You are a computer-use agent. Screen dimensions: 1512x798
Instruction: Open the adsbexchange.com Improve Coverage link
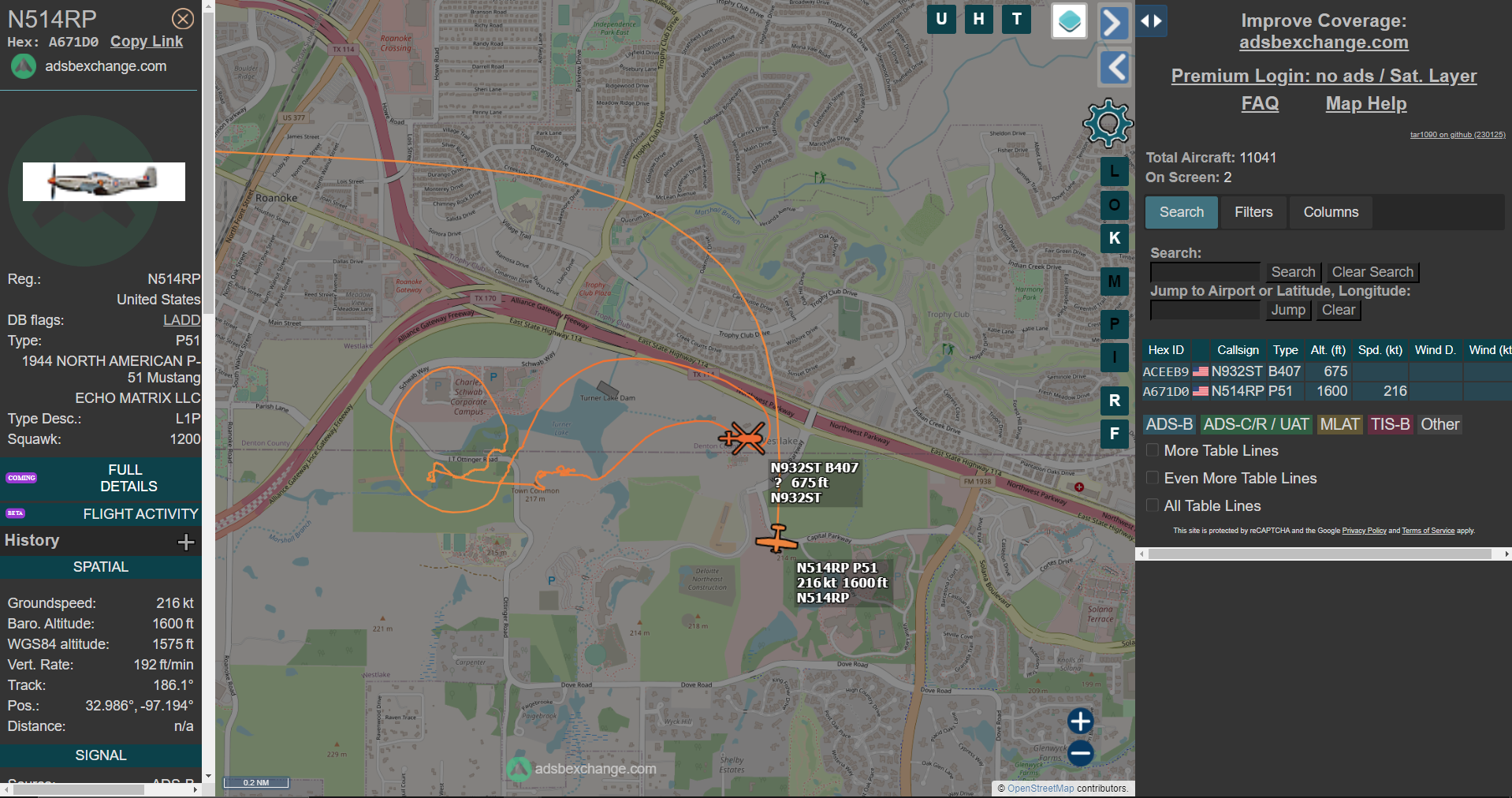(1324, 43)
